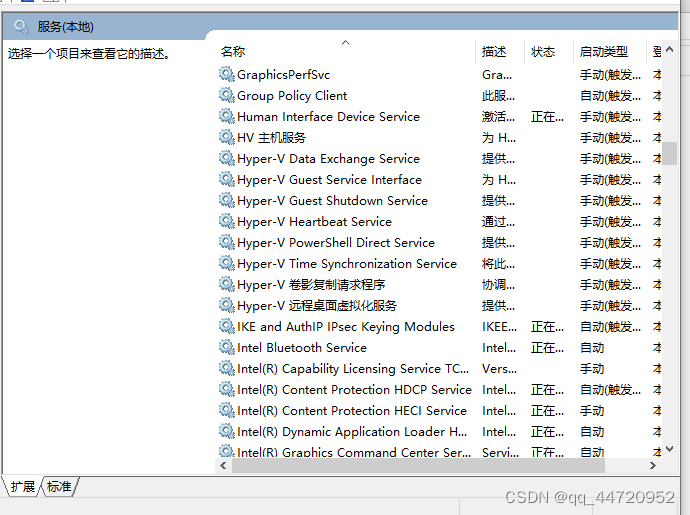Click the vertical scrollbar thumb
This screenshot has height=515, width=690.
coord(670,153)
